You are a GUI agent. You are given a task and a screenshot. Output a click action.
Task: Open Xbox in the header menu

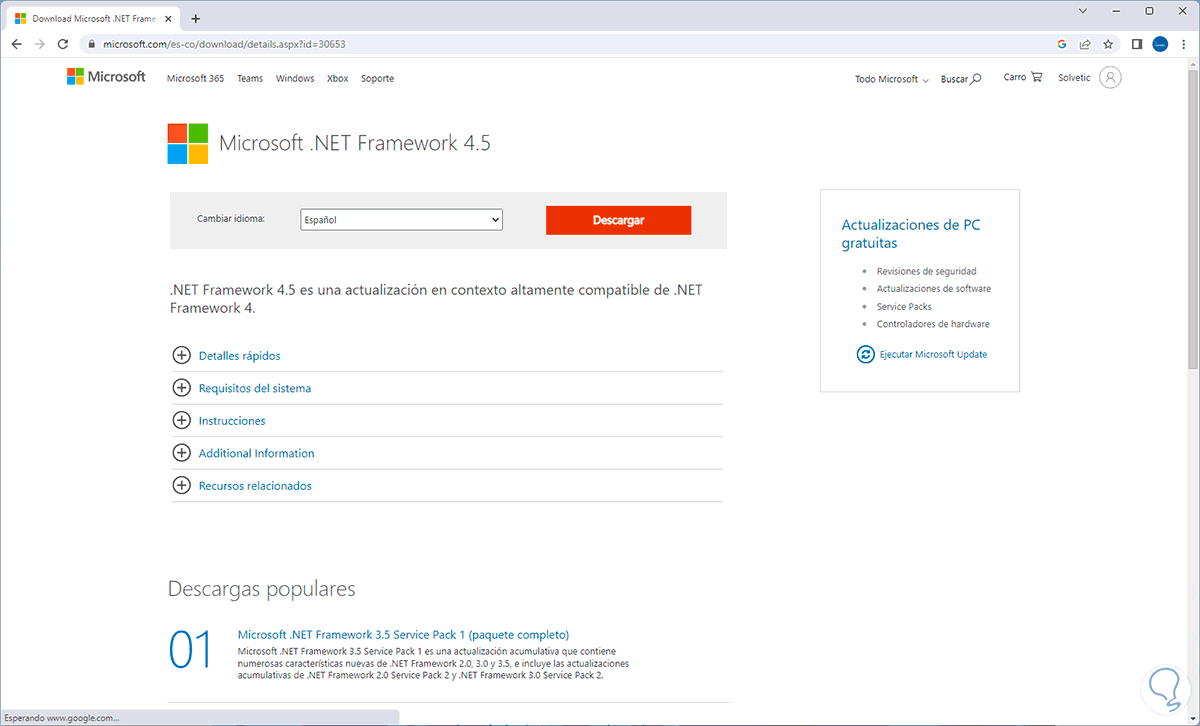(338, 78)
